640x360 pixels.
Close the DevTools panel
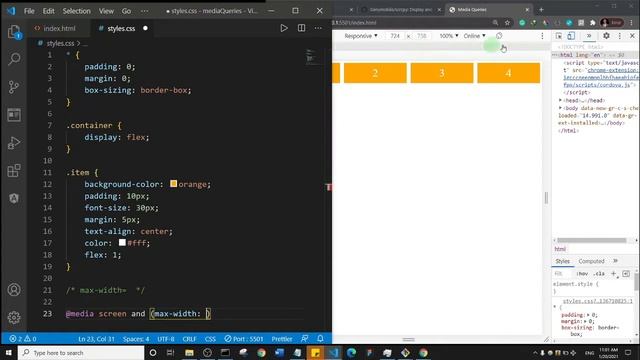pyautogui.click(x=632, y=36)
